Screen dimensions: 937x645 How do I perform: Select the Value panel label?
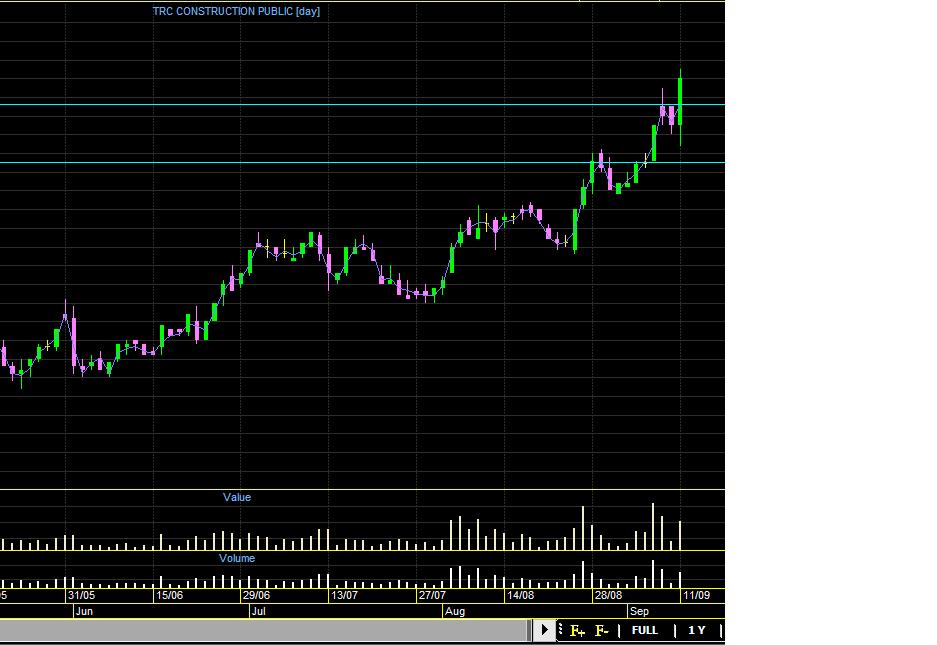[237, 497]
